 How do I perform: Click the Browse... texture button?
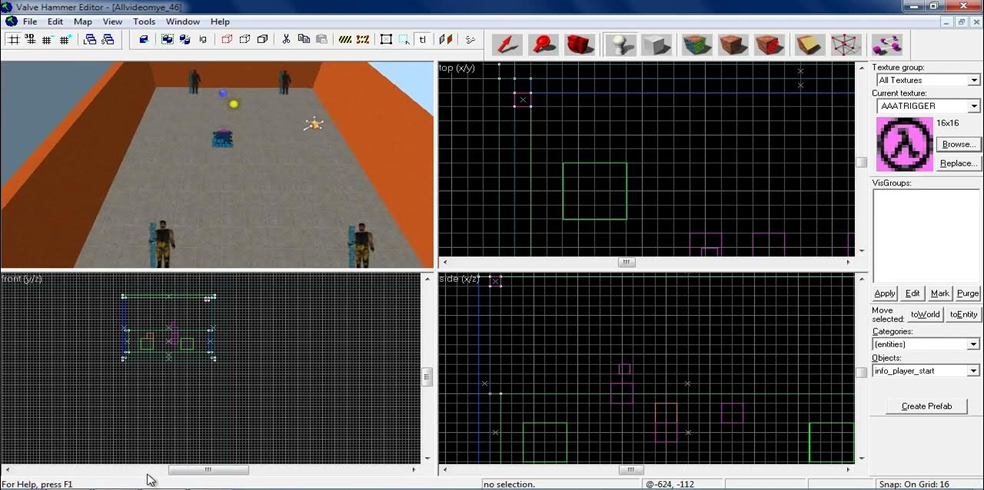coord(958,144)
